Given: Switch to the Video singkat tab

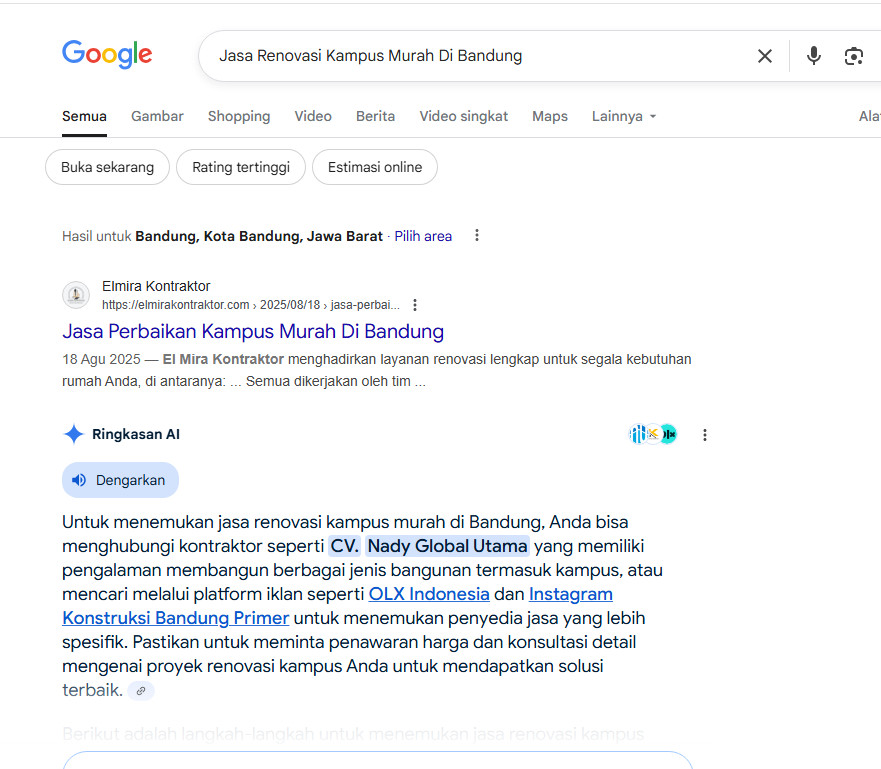Looking at the screenshot, I should 464,116.
